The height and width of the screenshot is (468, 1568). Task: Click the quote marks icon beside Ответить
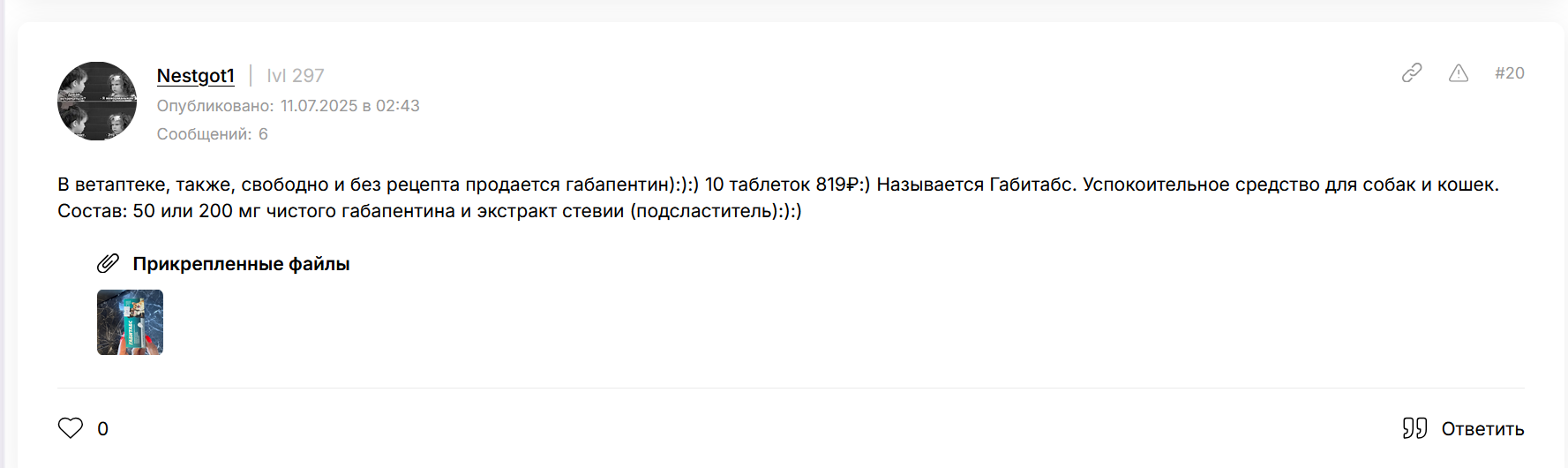coord(1414,428)
